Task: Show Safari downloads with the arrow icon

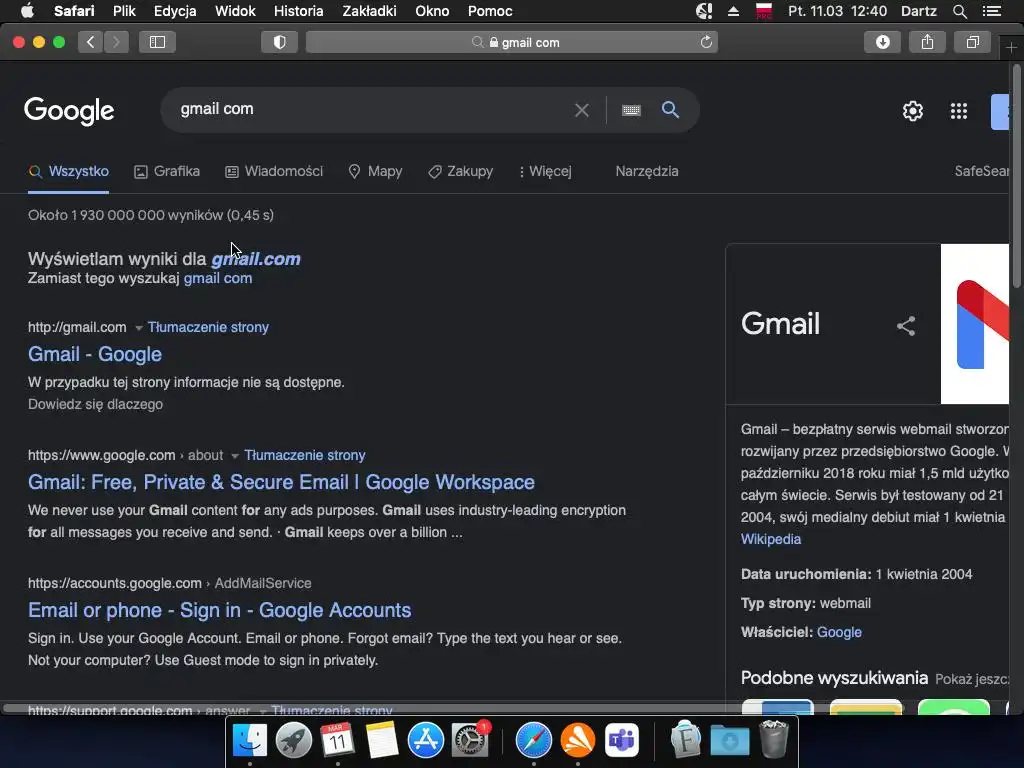Action: tap(882, 42)
